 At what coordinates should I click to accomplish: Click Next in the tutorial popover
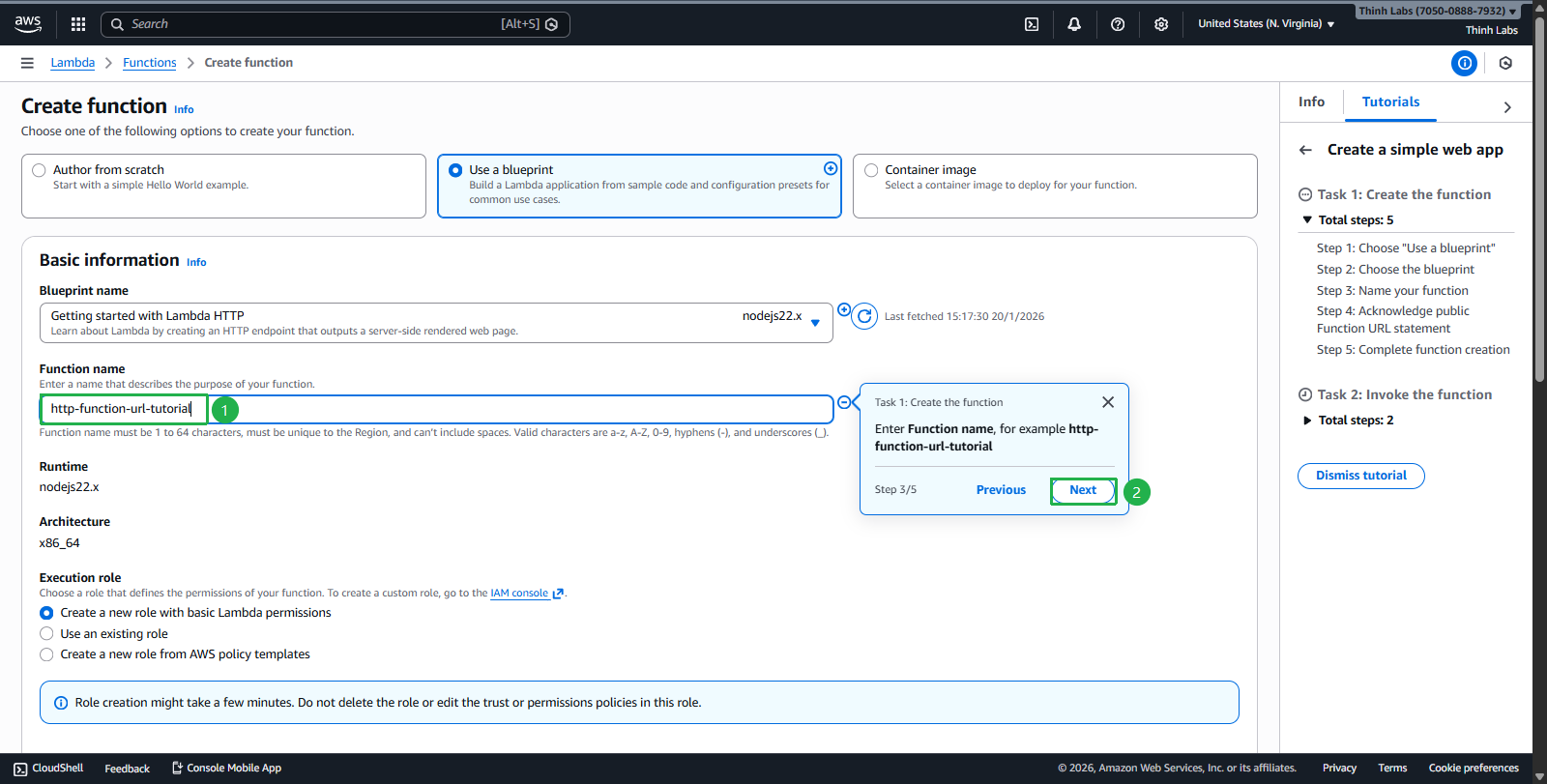click(x=1083, y=490)
